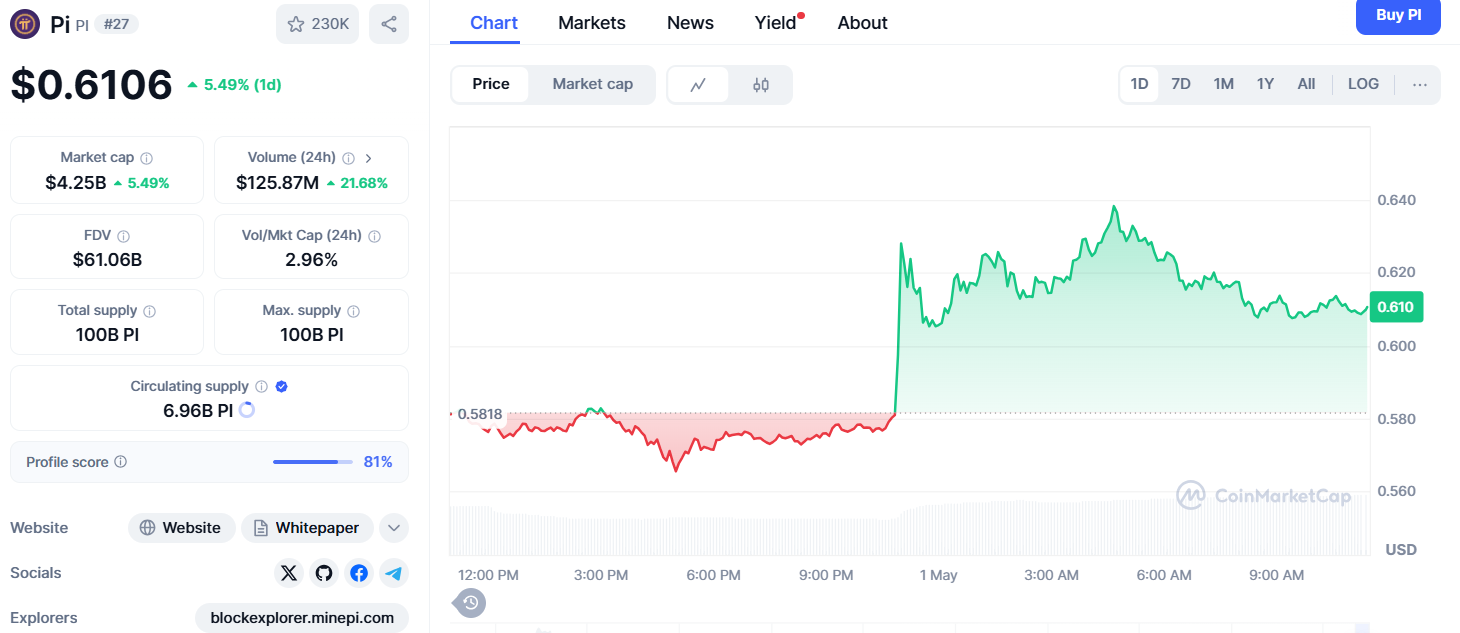Click the $61.06B FDV value
The width and height of the screenshot is (1460, 633).
coord(107,260)
